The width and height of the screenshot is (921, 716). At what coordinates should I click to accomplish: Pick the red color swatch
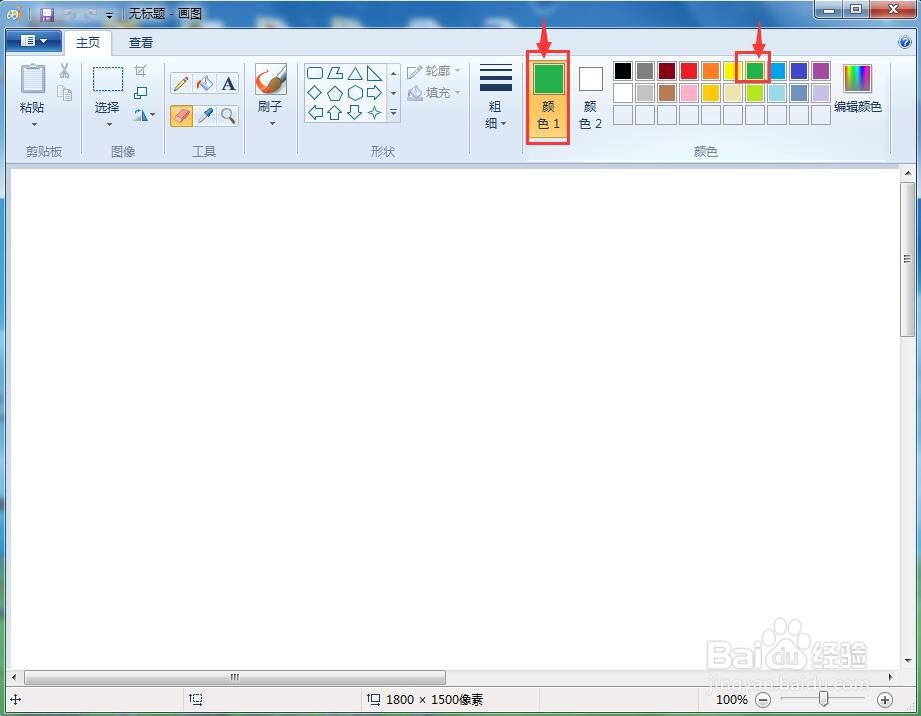coord(688,71)
